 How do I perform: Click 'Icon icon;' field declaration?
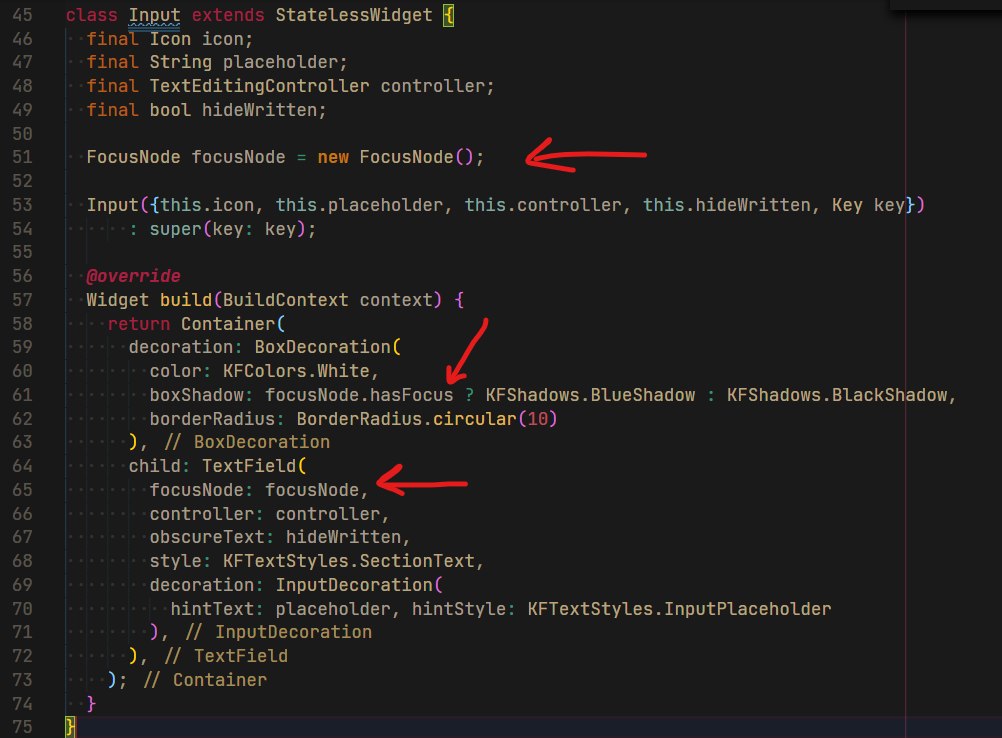(201, 39)
